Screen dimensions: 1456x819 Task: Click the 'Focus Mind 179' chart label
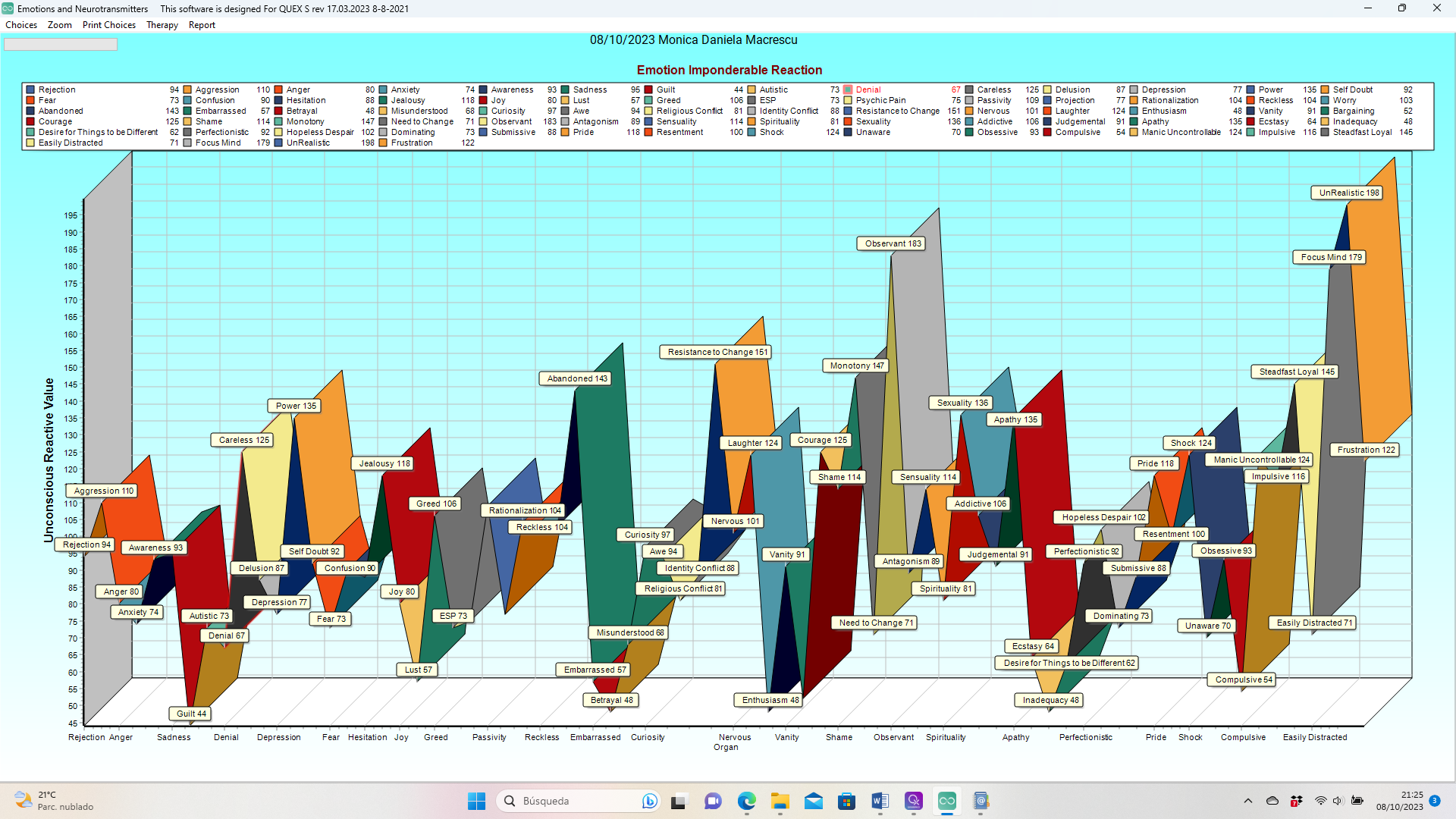[1331, 257]
